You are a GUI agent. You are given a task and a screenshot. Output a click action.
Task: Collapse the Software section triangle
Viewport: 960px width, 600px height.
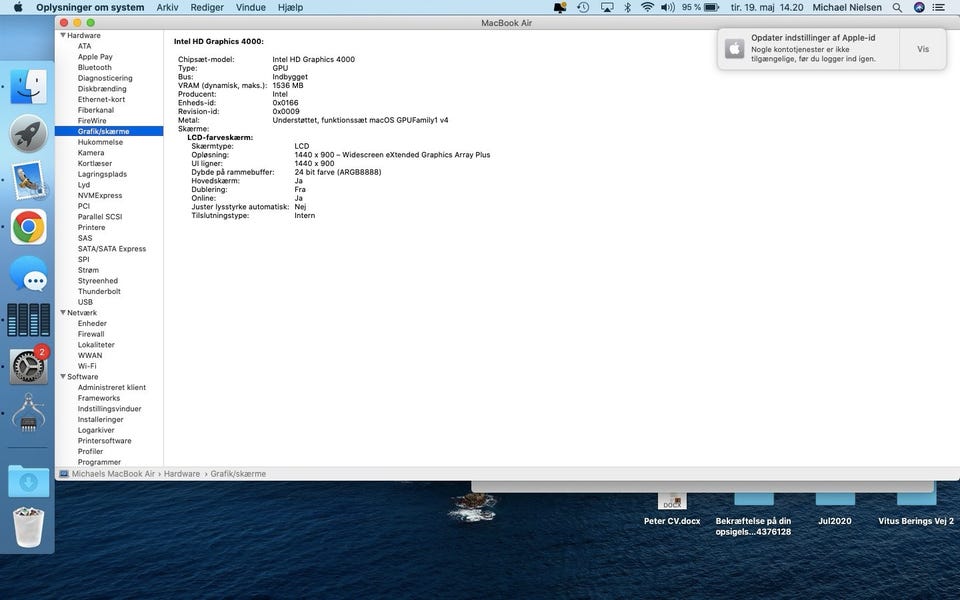coord(62,377)
